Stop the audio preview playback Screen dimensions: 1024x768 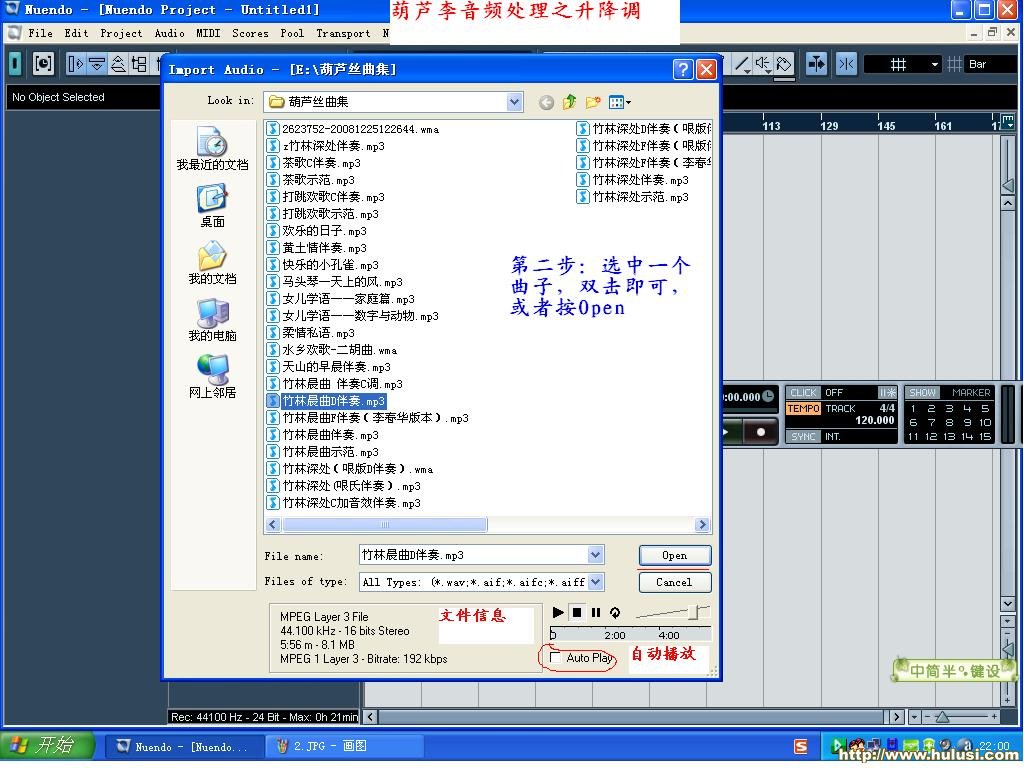(577, 613)
